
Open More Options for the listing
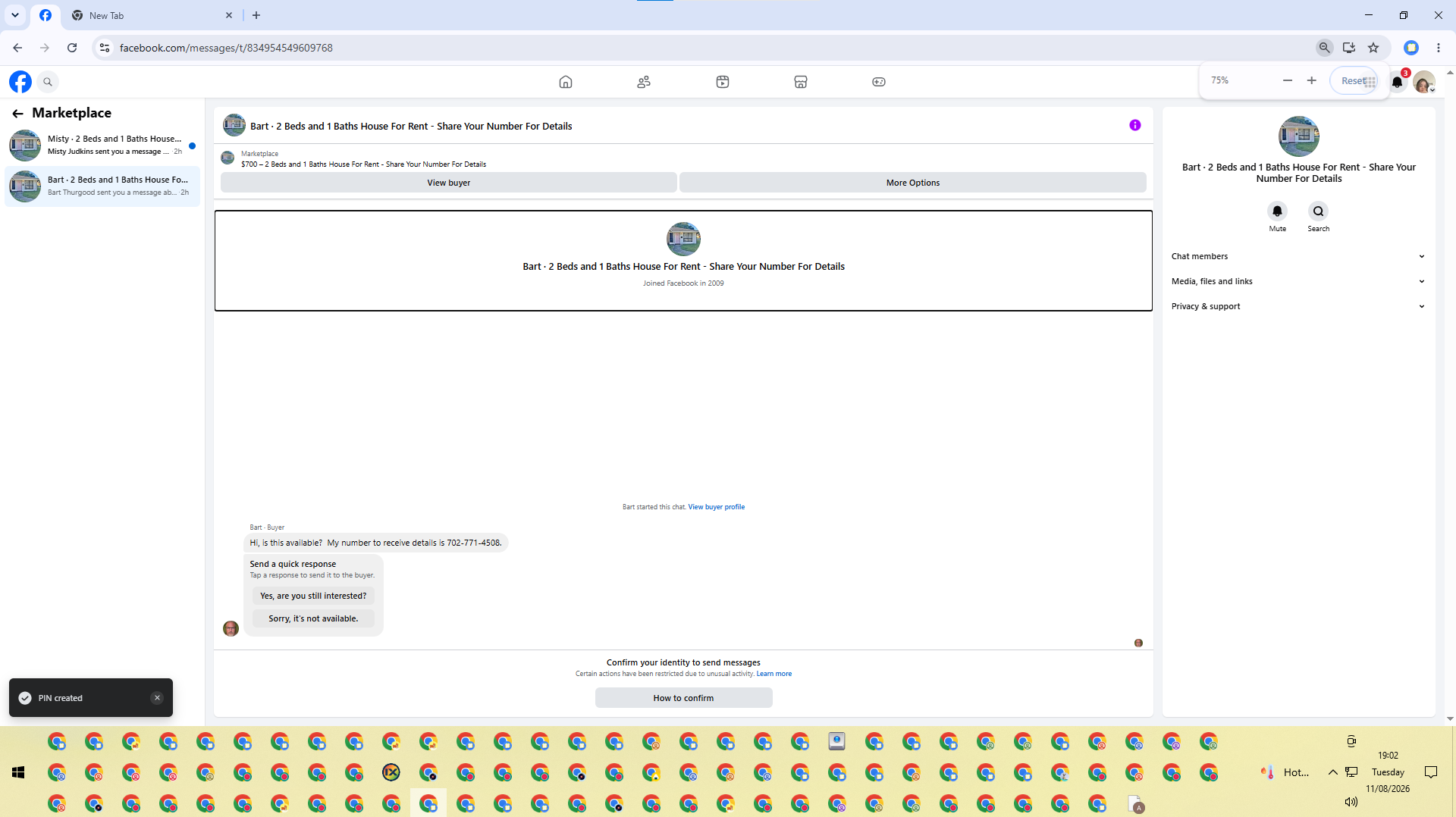[913, 183]
